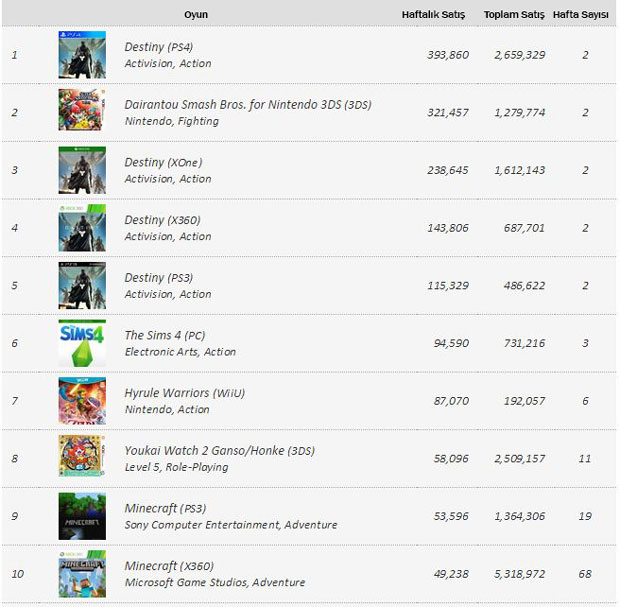This screenshot has width=620, height=607.
Task: Sort by the Haftalık Satış column header
Action: pyautogui.click(x=435, y=14)
